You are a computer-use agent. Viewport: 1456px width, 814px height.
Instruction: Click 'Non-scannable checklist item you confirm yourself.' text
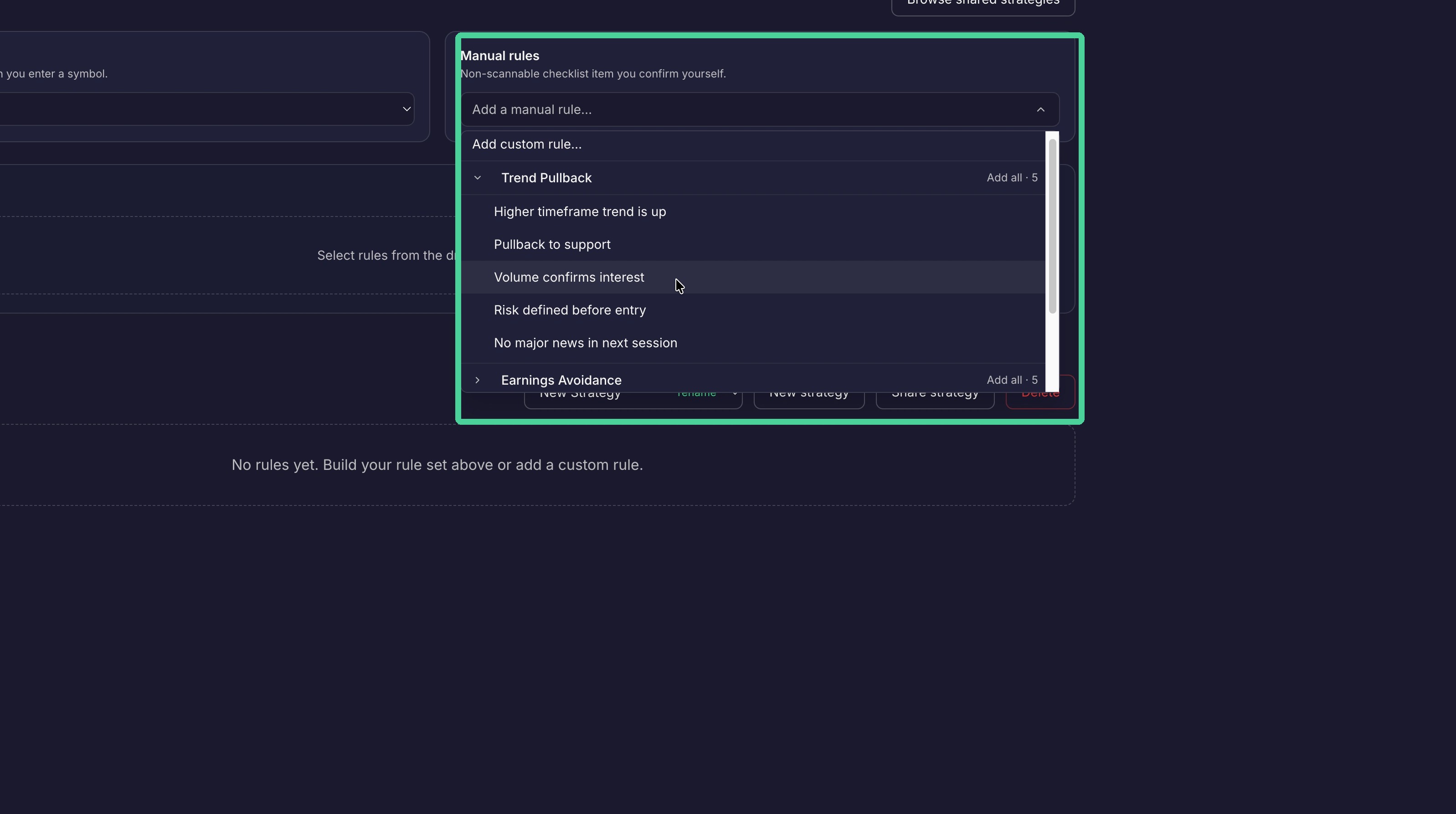coord(593,74)
